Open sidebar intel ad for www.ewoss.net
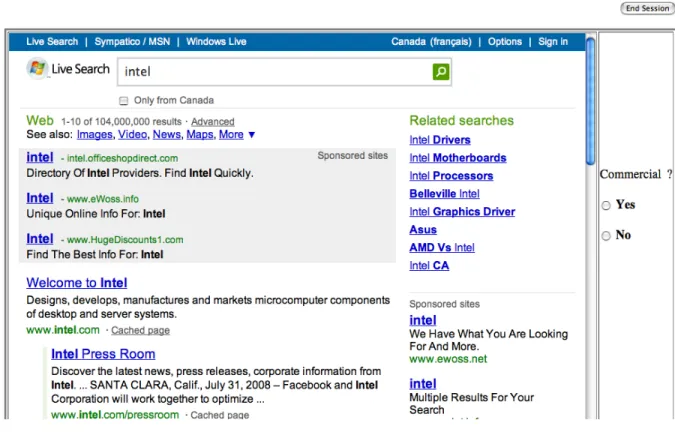675x444 pixels. coord(423,320)
